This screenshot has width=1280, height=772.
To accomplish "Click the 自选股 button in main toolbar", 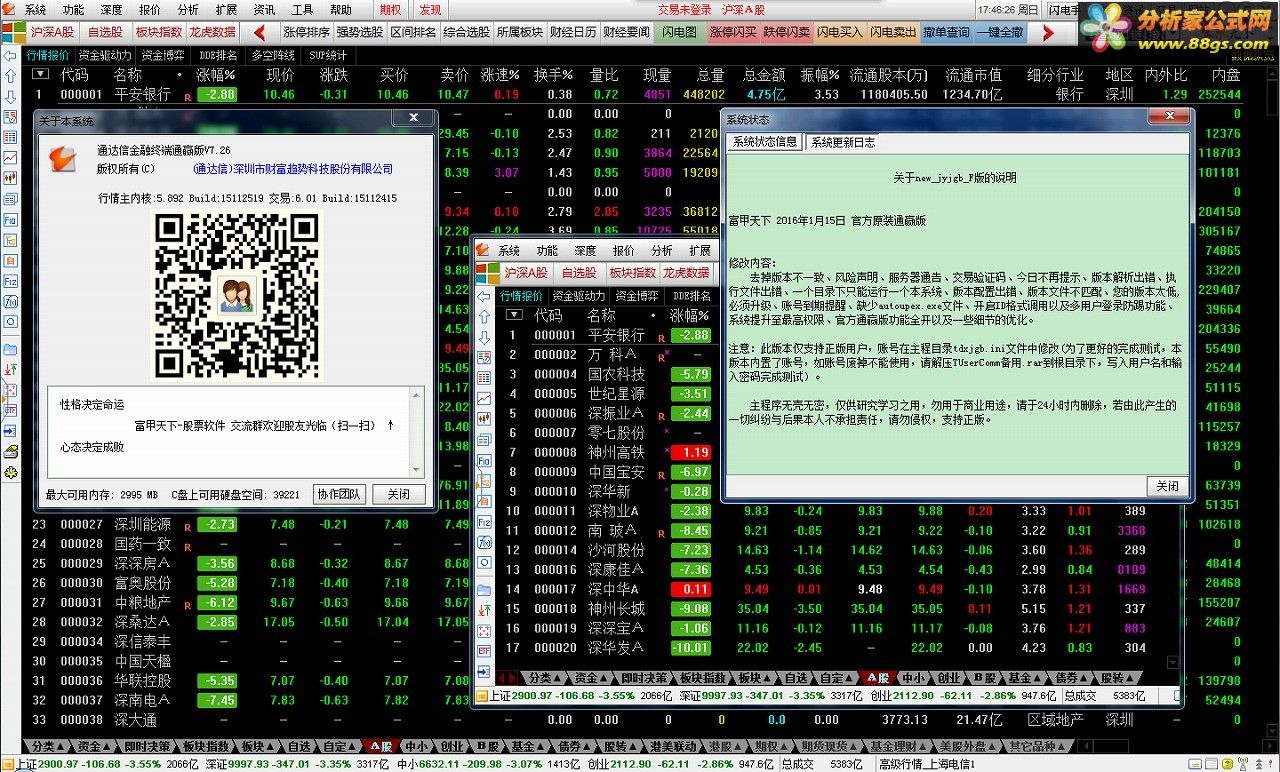I will (x=105, y=32).
